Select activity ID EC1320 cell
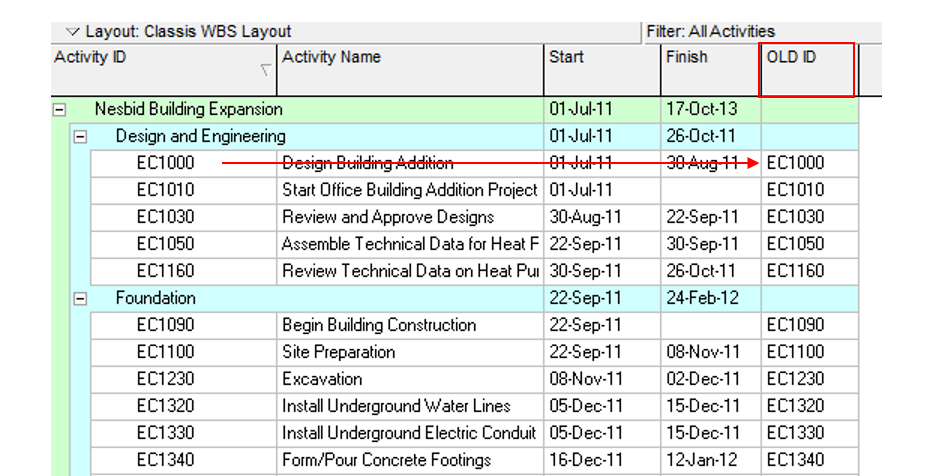The width and height of the screenshot is (942, 476). [x=184, y=406]
